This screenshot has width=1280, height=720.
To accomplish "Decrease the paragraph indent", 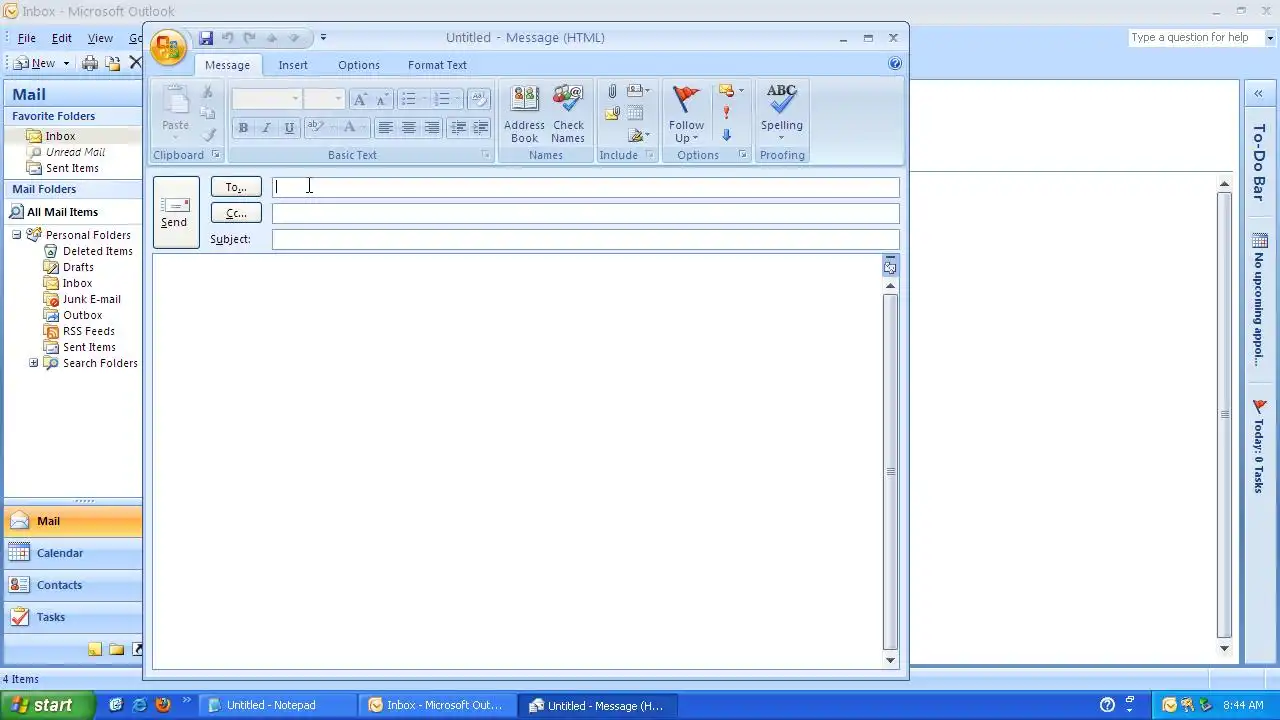I will (x=458, y=127).
